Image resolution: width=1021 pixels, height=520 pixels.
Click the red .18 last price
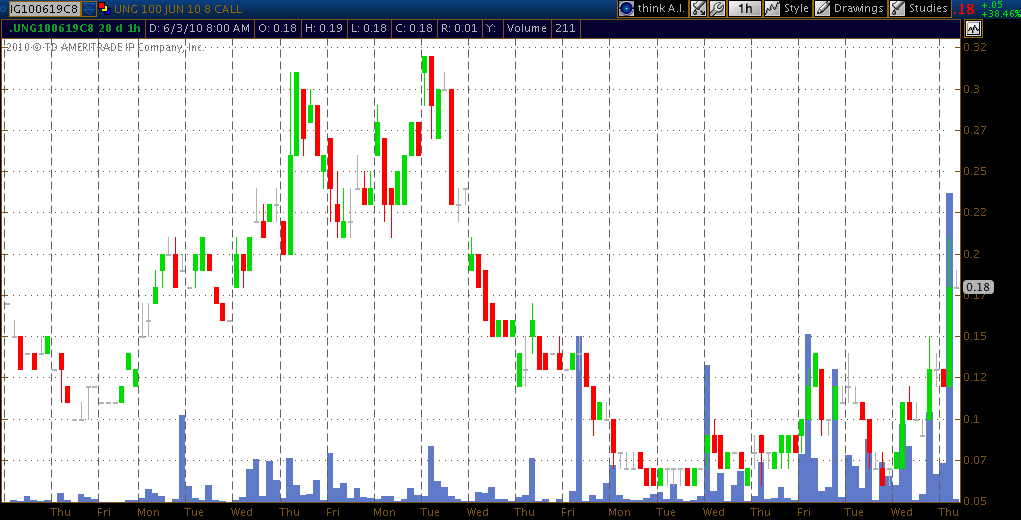pyautogui.click(x=964, y=9)
